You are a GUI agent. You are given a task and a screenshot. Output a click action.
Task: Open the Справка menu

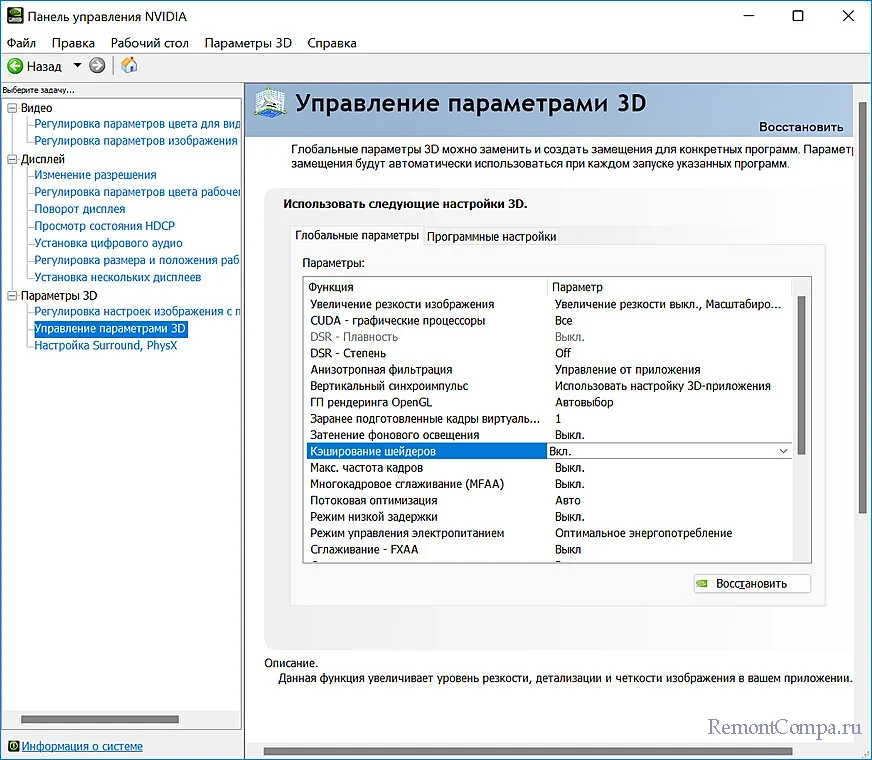[x=331, y=43]
